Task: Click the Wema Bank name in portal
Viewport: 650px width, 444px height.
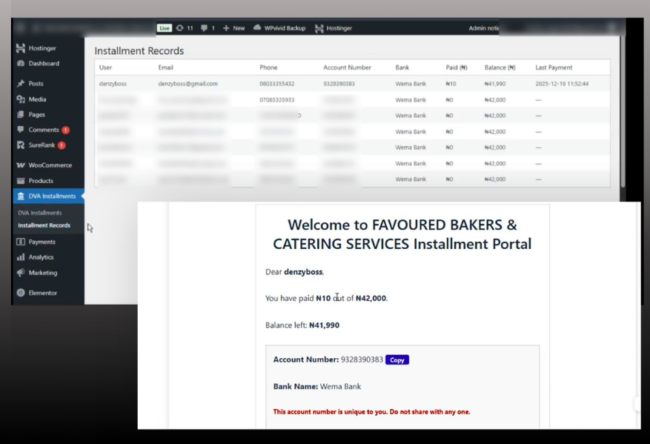Action: [340, 386]
